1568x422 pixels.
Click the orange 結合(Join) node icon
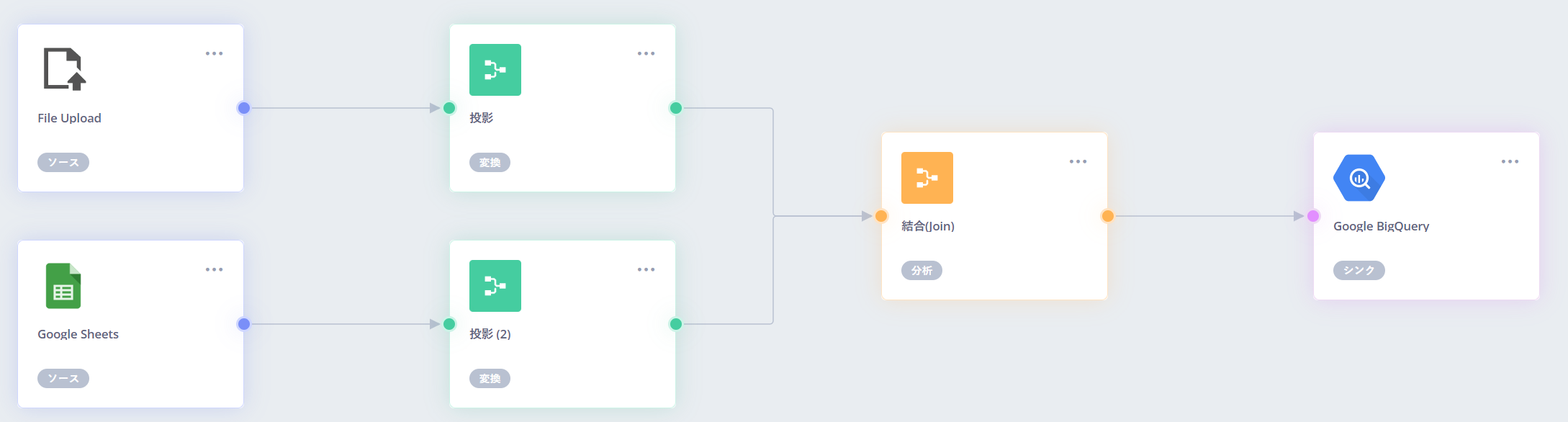(927, 178)
